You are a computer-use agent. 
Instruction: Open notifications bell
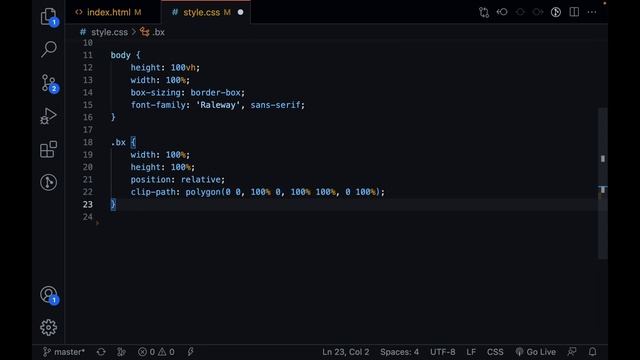(x=593, y=352)
